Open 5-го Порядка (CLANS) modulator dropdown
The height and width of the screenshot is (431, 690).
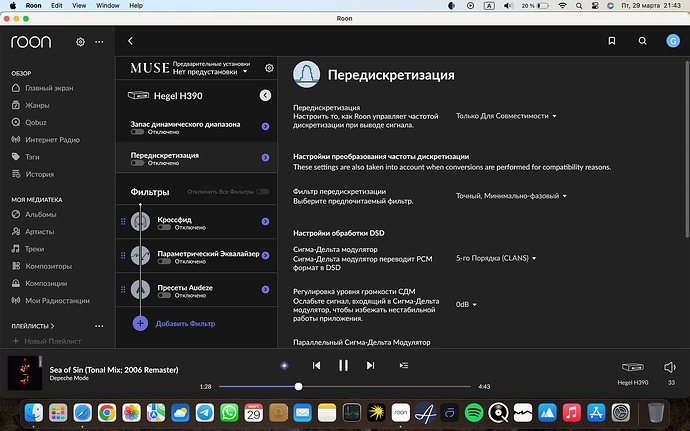[x=496, y=258]
